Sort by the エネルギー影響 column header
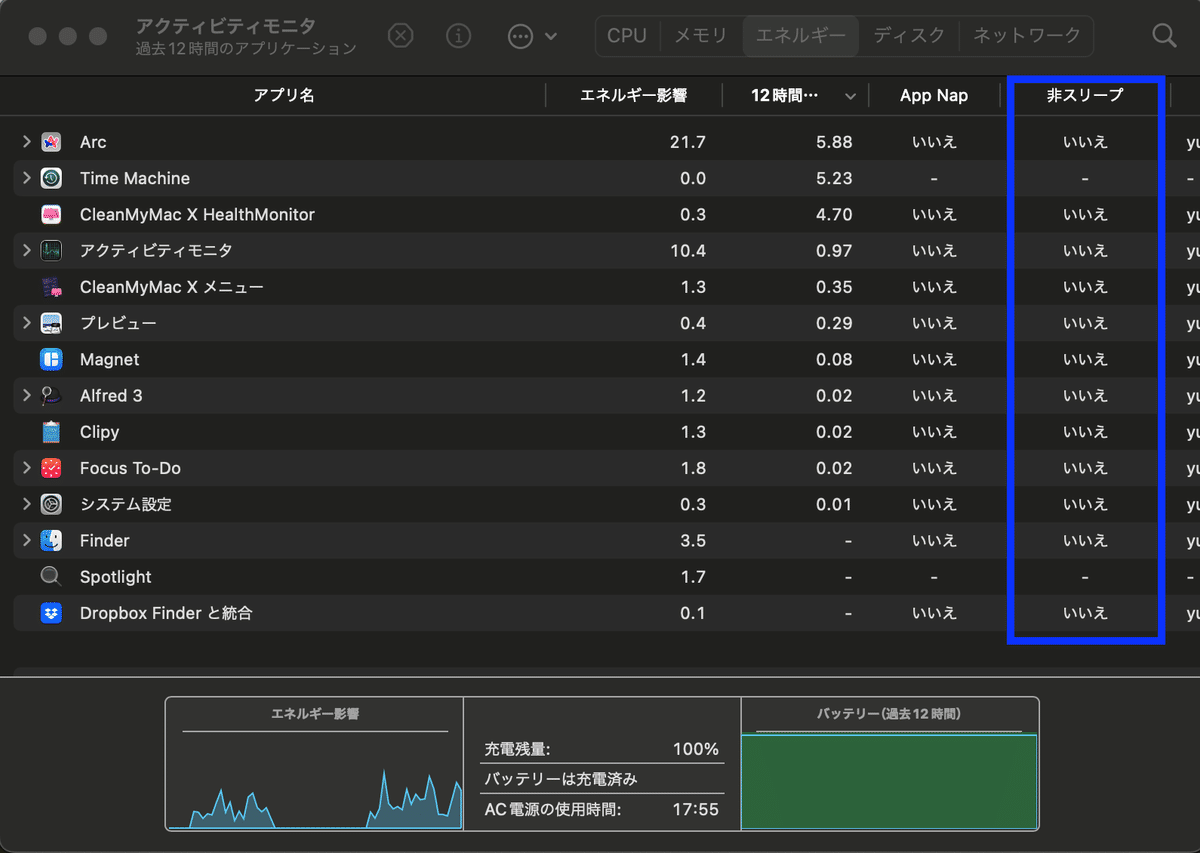1200x853 pixels. pos(634,95)
